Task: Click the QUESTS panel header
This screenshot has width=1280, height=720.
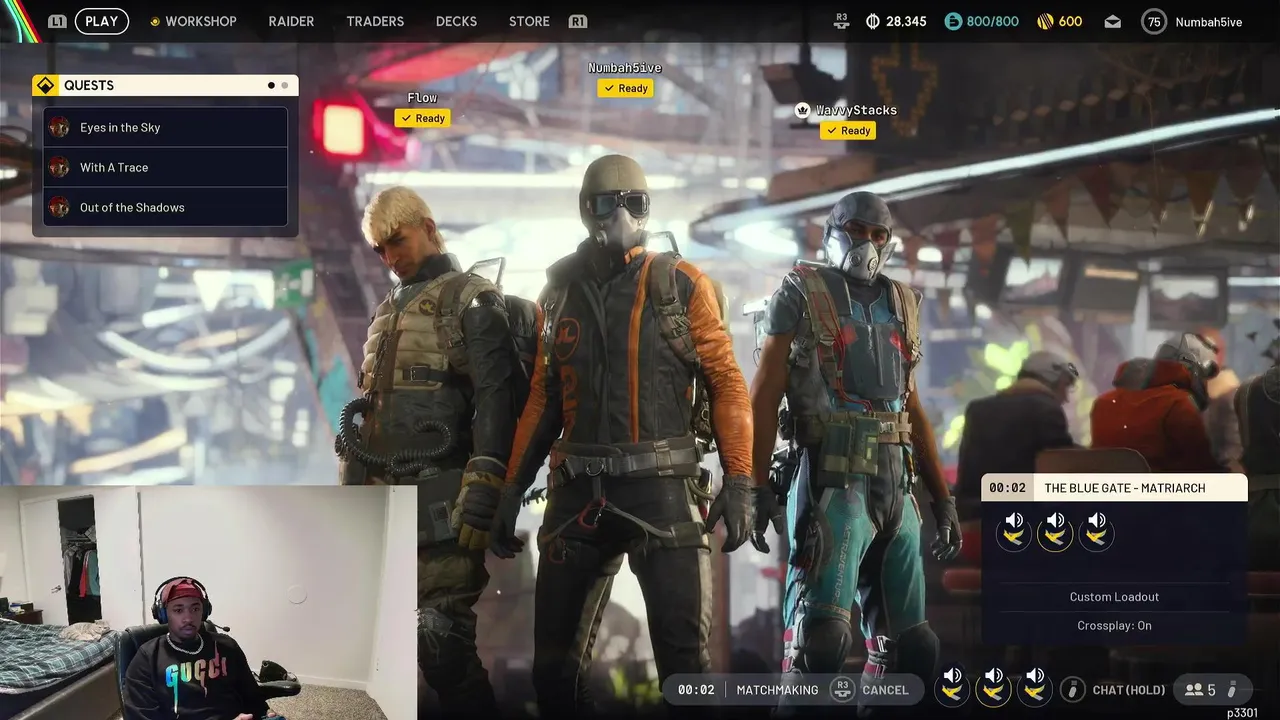Action: (165, 86)
